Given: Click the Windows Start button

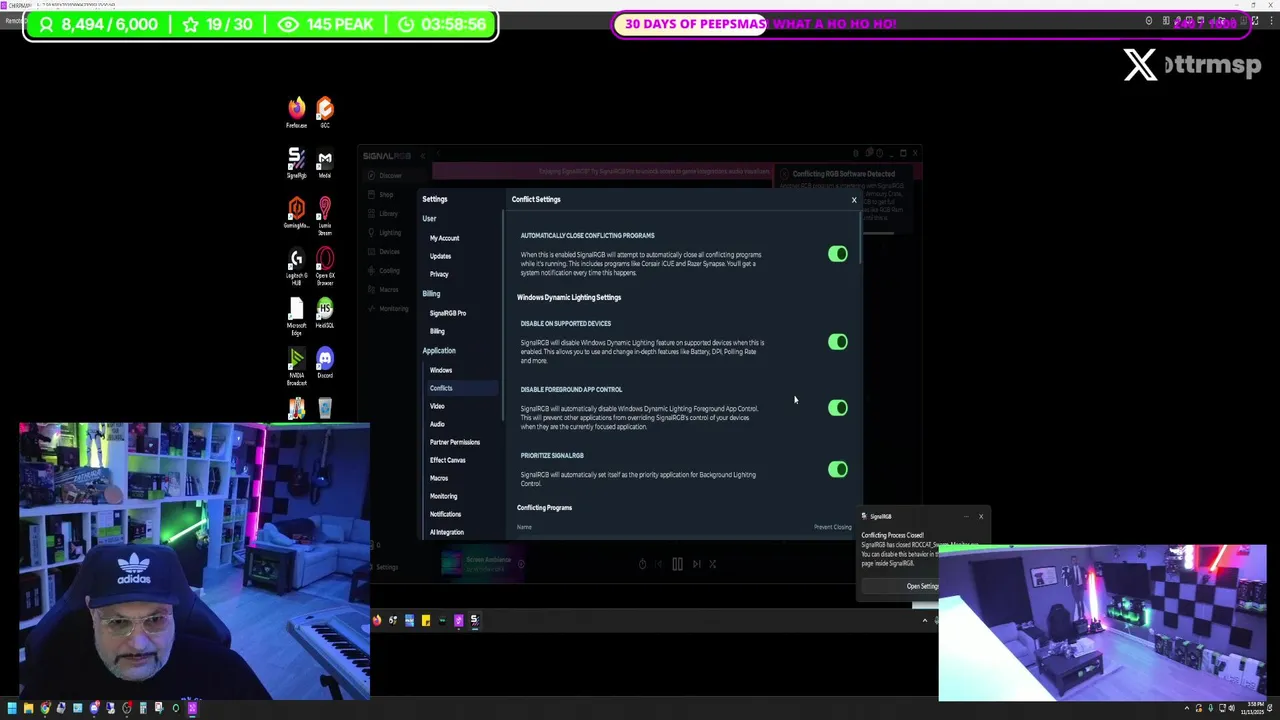Looking at the screenshot, I should coord(12,708).
